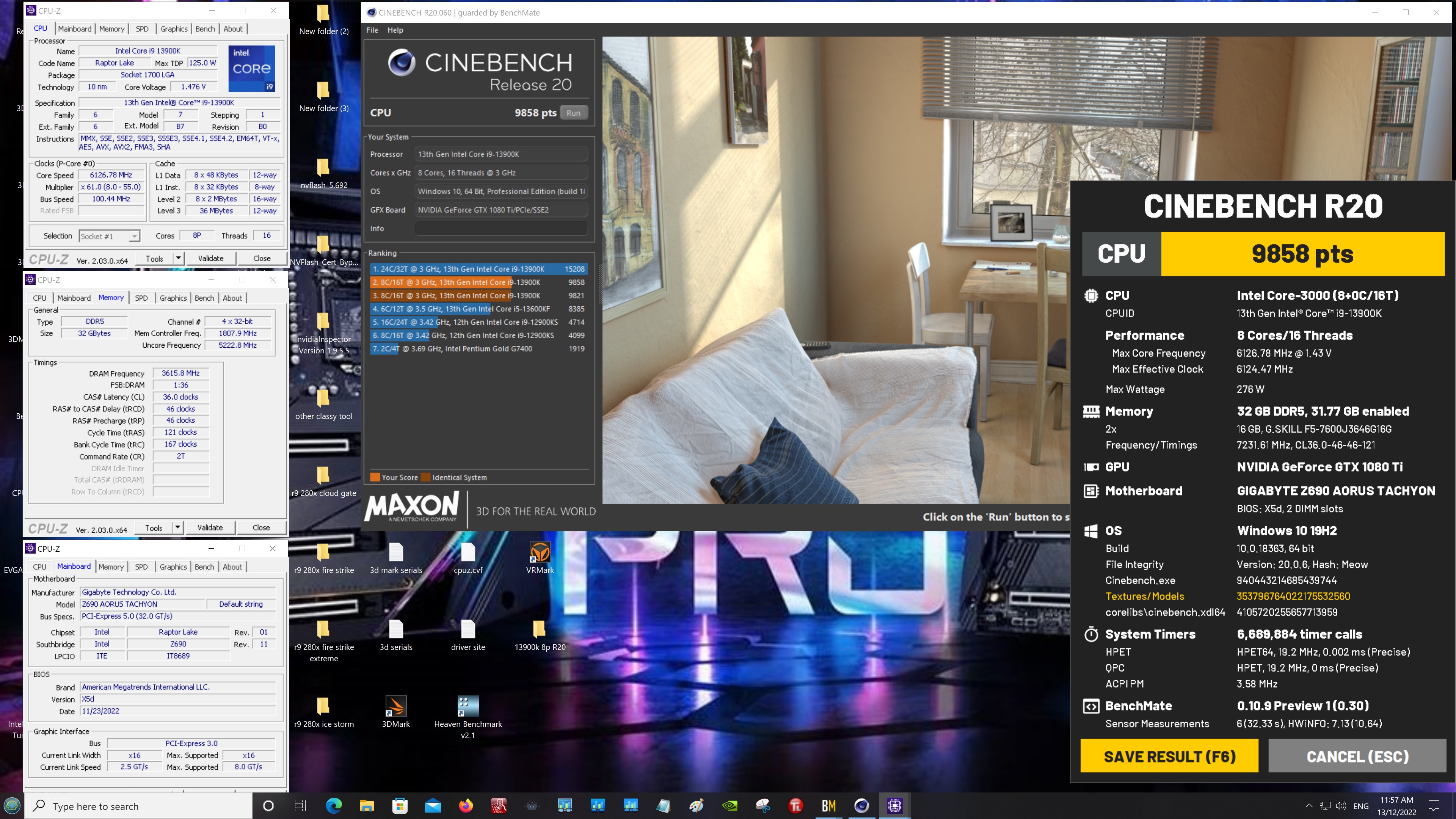Open About tab in CPU-Z CPU window
Screen dimensions: 1456x819
click(x=233, y=29)
